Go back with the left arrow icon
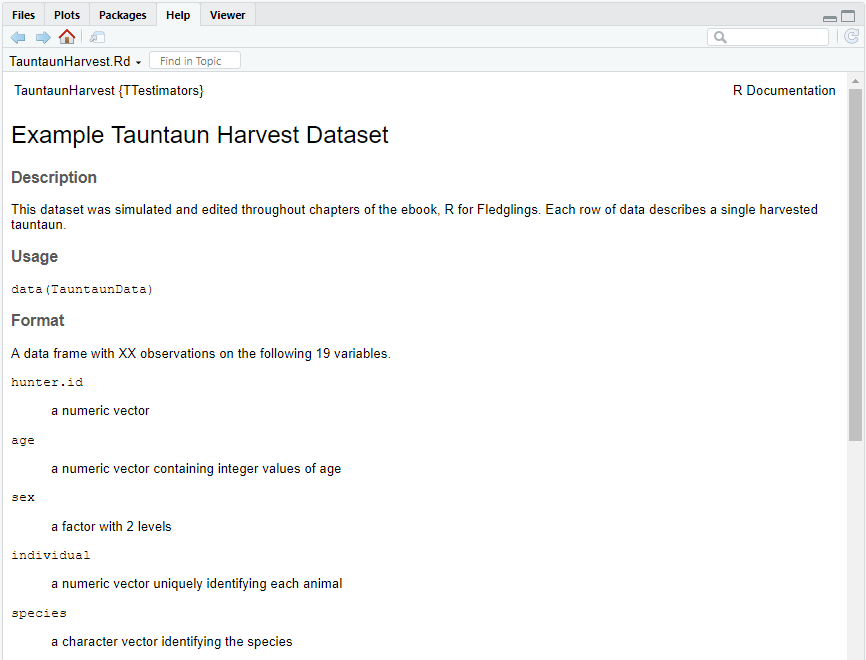Viewport: 866px width, 660px height. tap(18, 38)
